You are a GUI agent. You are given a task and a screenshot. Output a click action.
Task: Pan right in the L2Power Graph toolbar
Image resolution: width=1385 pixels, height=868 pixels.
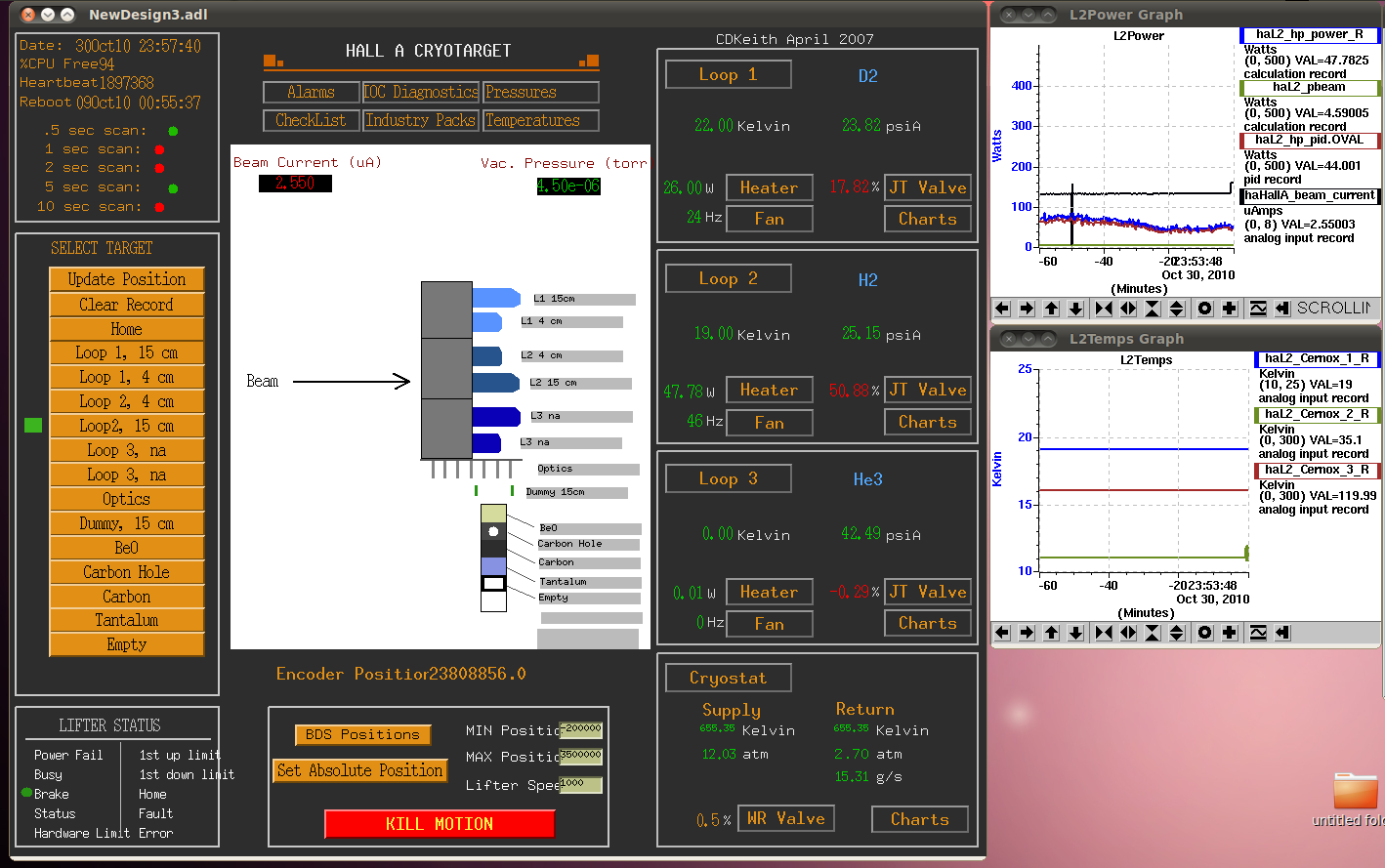pyautogui.click(x=1027, y=309)
